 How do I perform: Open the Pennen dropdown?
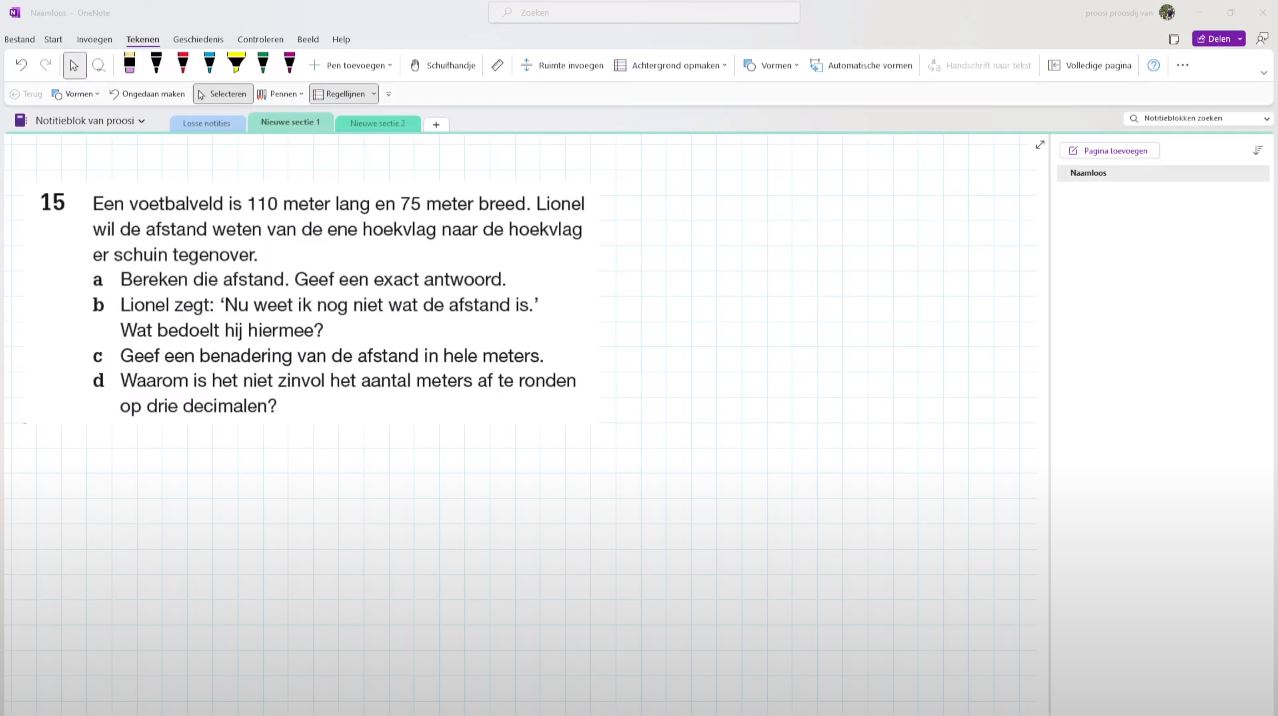coord(280,94)
